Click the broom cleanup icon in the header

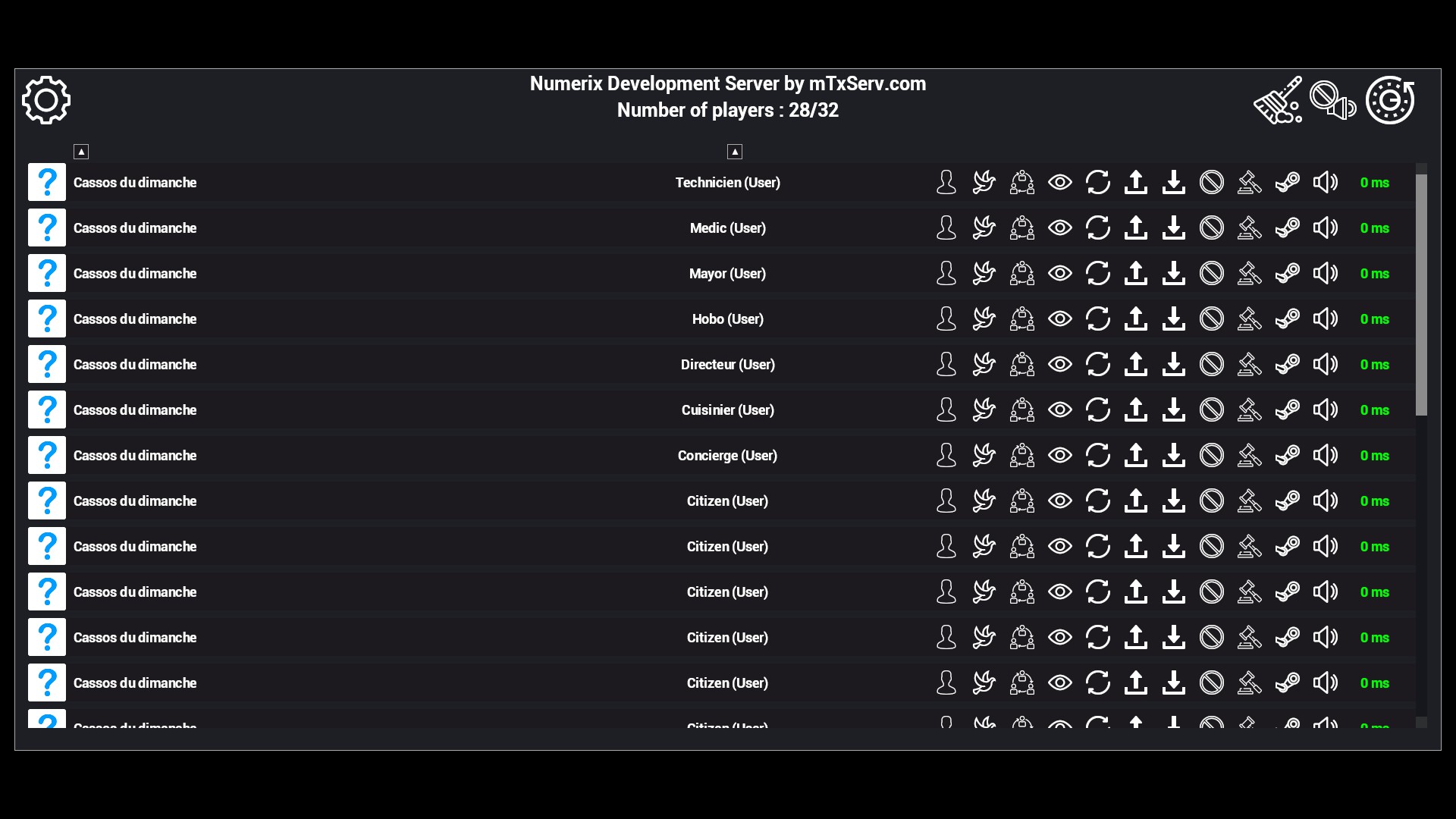(1278, 100)
